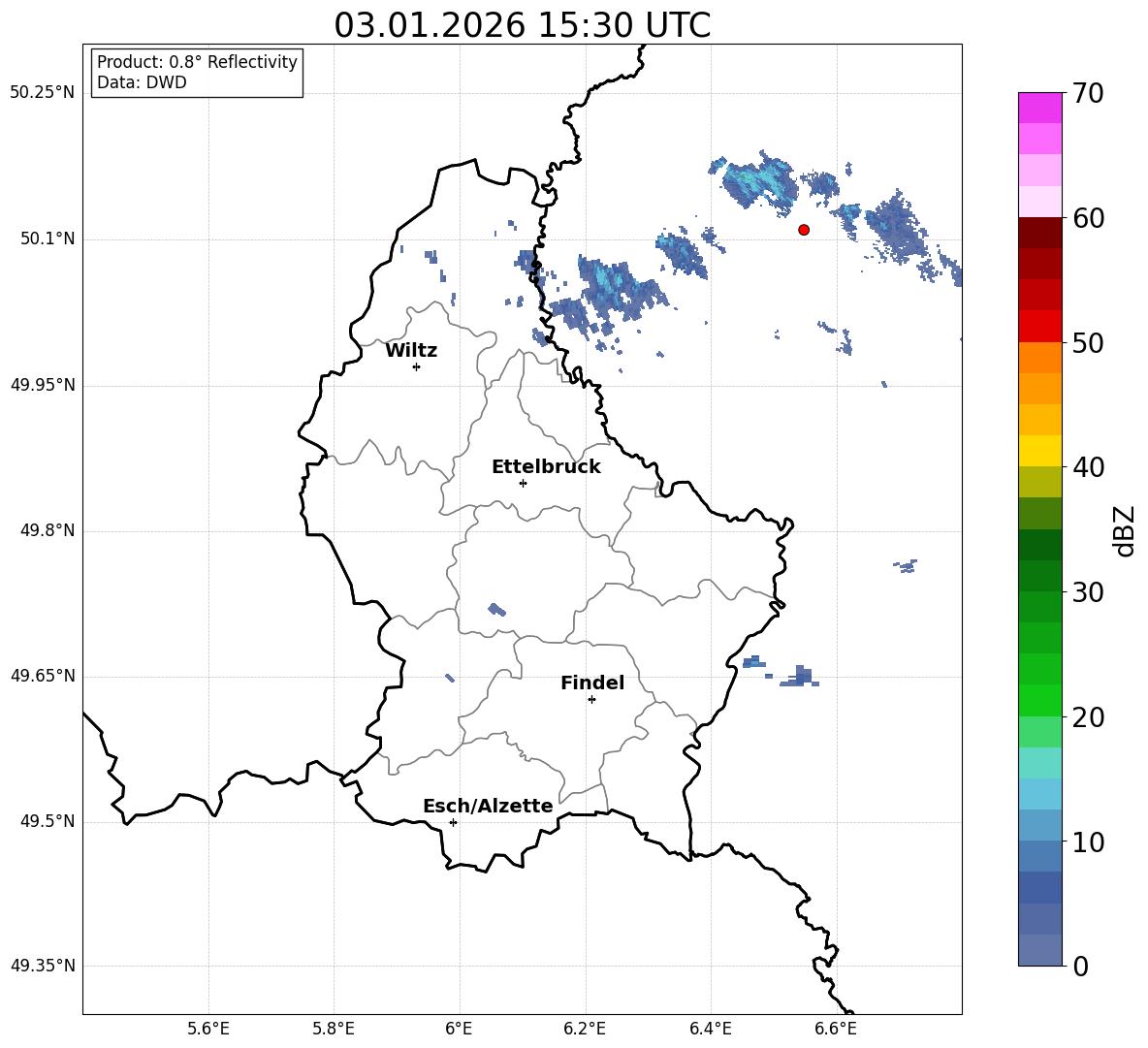The height and width of the screenshot is (1048, 1148).
Task: Click the 10 tick label on colorbar
Action: (x=1088, y=842)
